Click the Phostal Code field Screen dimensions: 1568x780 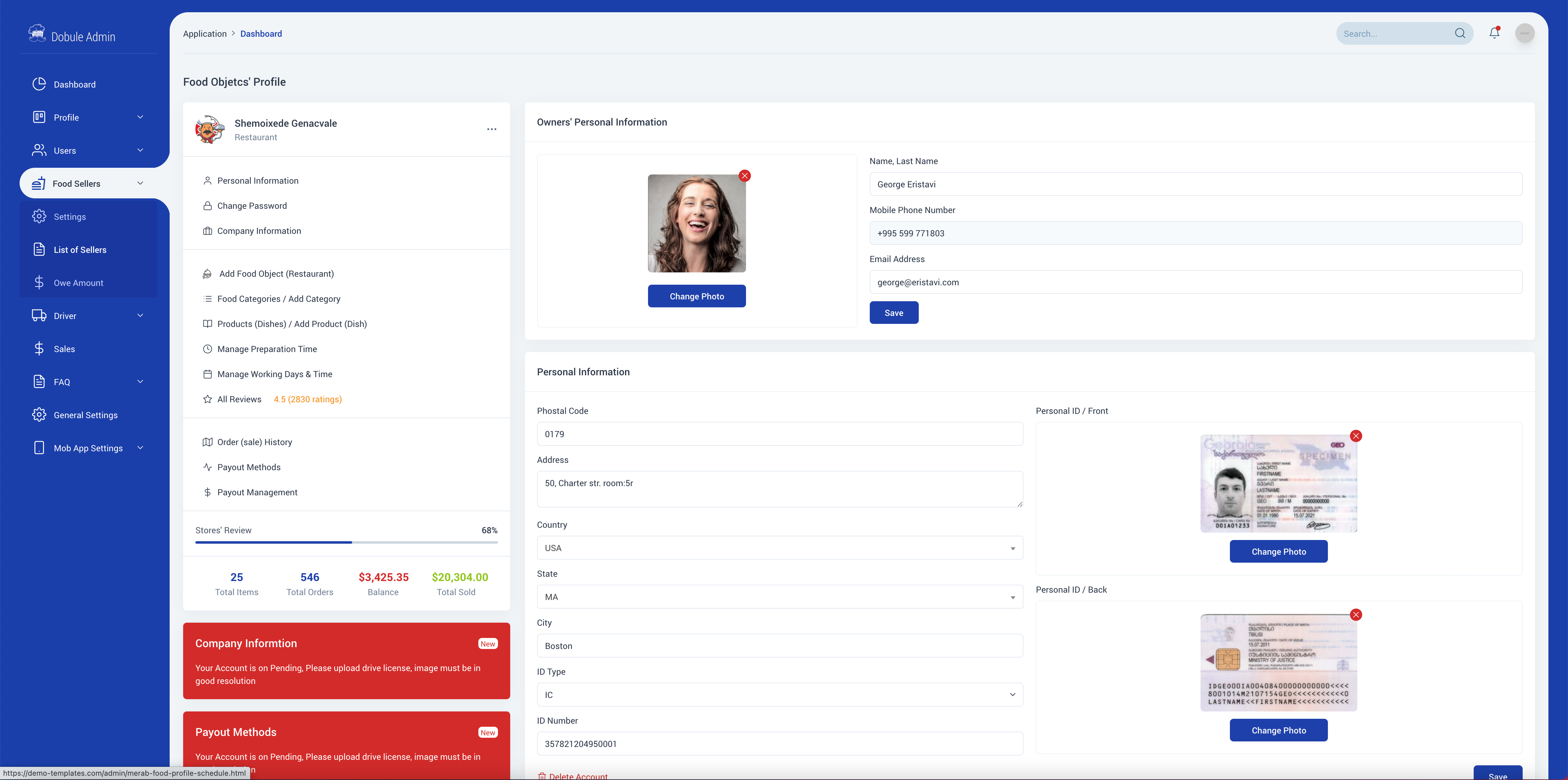tap(780, 434)
